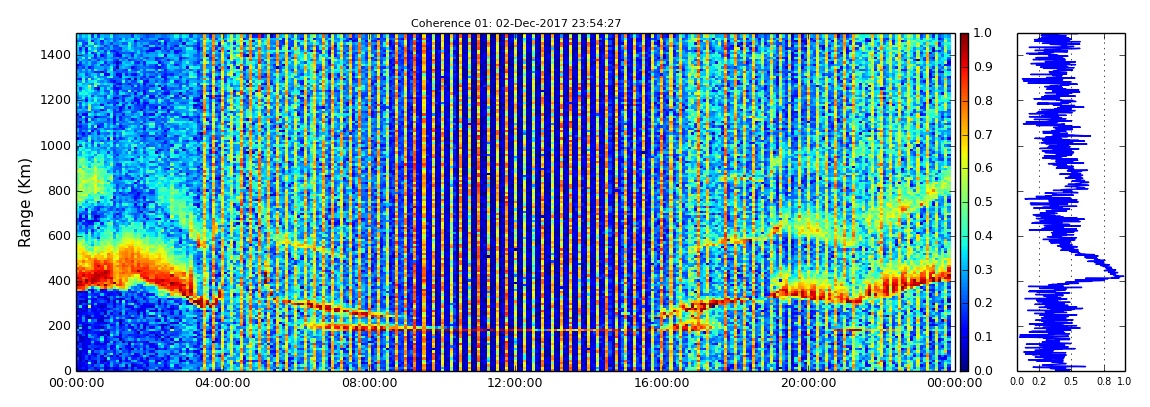Click the profile plot's 0.0 x-axis label
This screenshot has width=1150, height=407.
[1017, 382]
